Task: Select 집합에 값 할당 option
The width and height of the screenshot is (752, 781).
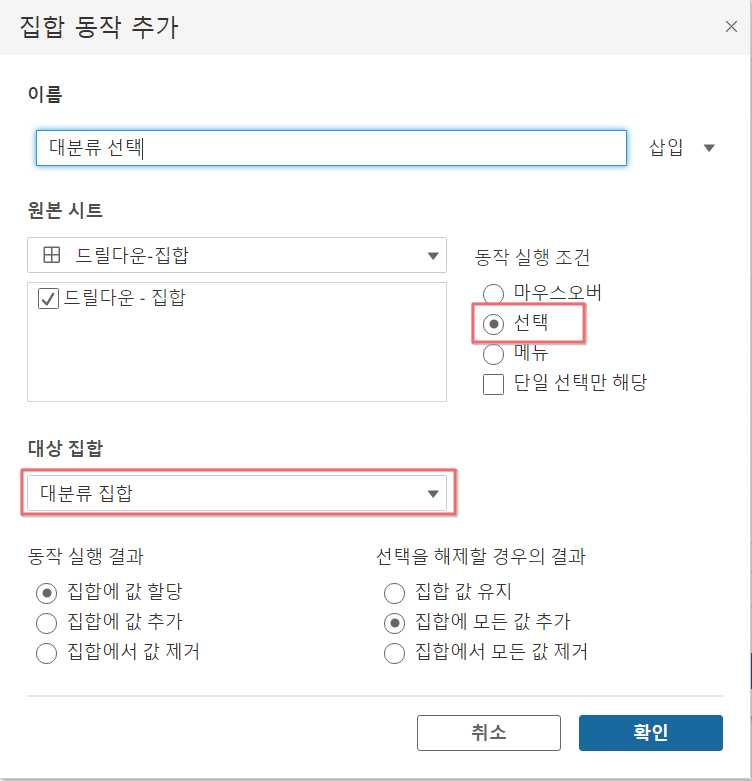Action: pos(46,593)
